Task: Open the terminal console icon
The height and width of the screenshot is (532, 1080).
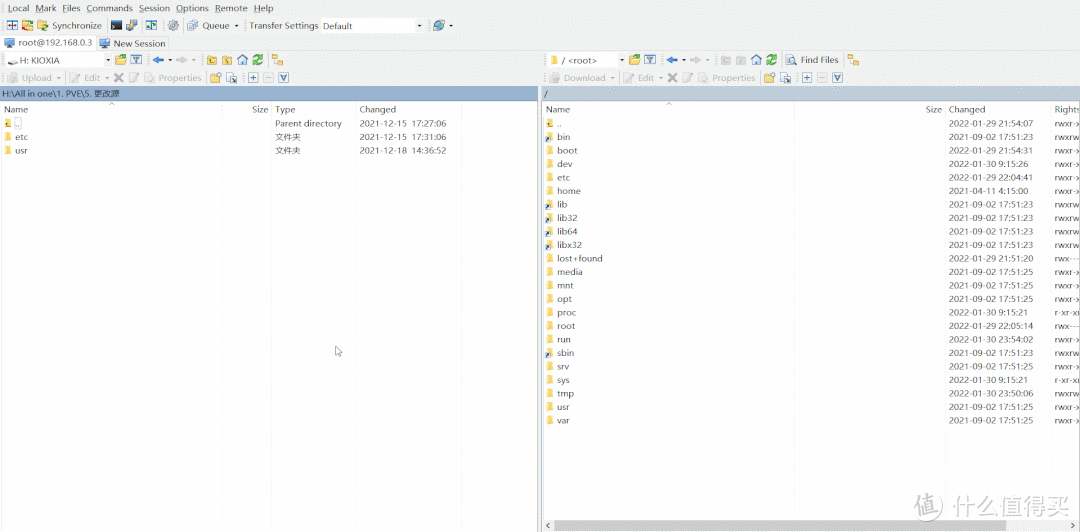Action: coord(117,25)
